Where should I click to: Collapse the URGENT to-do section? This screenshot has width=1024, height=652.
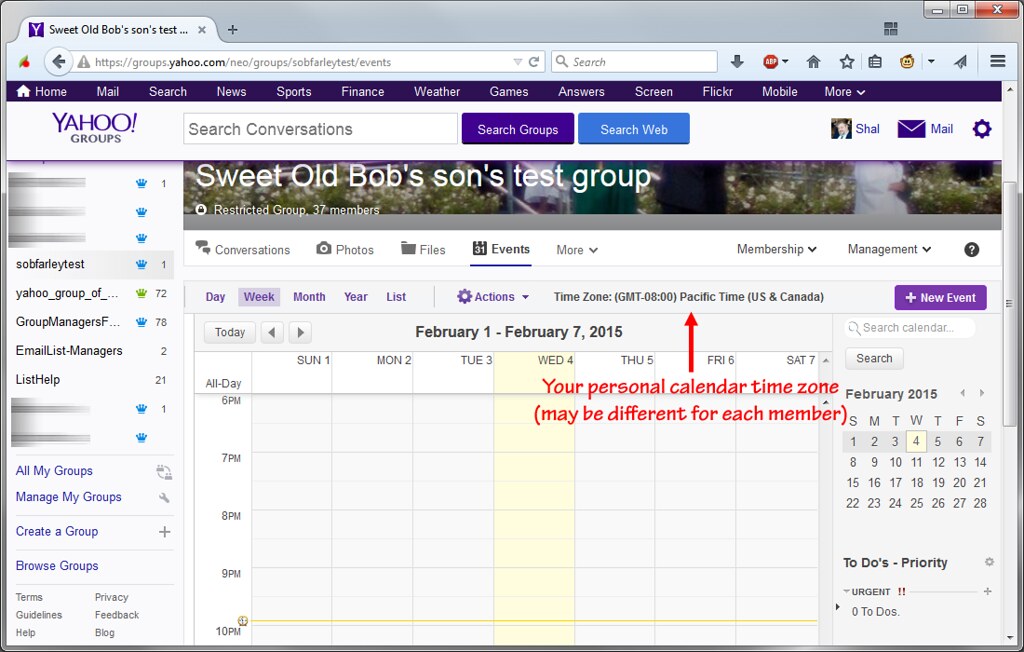[x=846, y=591]
